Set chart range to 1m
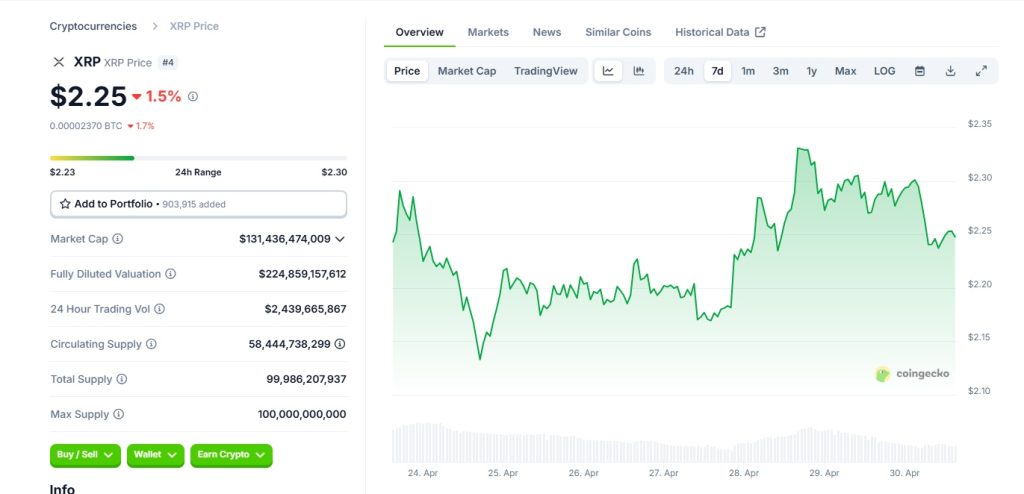 [748, 71]
